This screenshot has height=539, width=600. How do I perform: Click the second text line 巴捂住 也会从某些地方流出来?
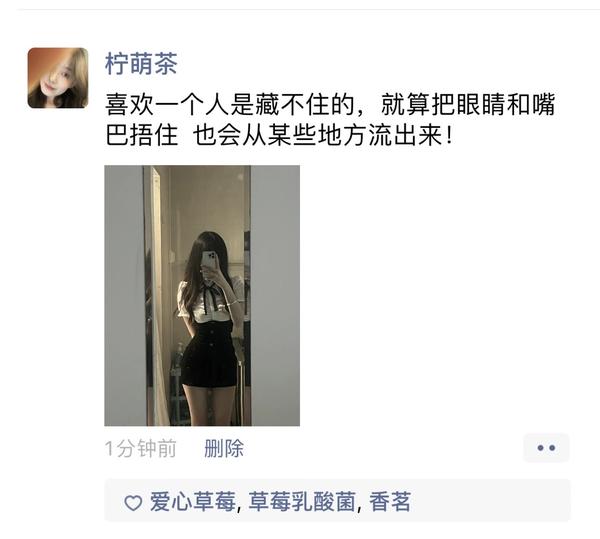click(x=279, y=135)
